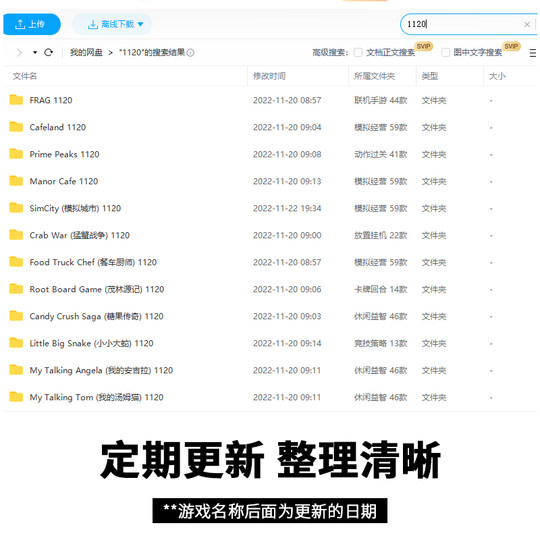Screen dimensions: 540x540
Task: Enable the 文档正文搜索 checkbox
Action: coord(358,52)
